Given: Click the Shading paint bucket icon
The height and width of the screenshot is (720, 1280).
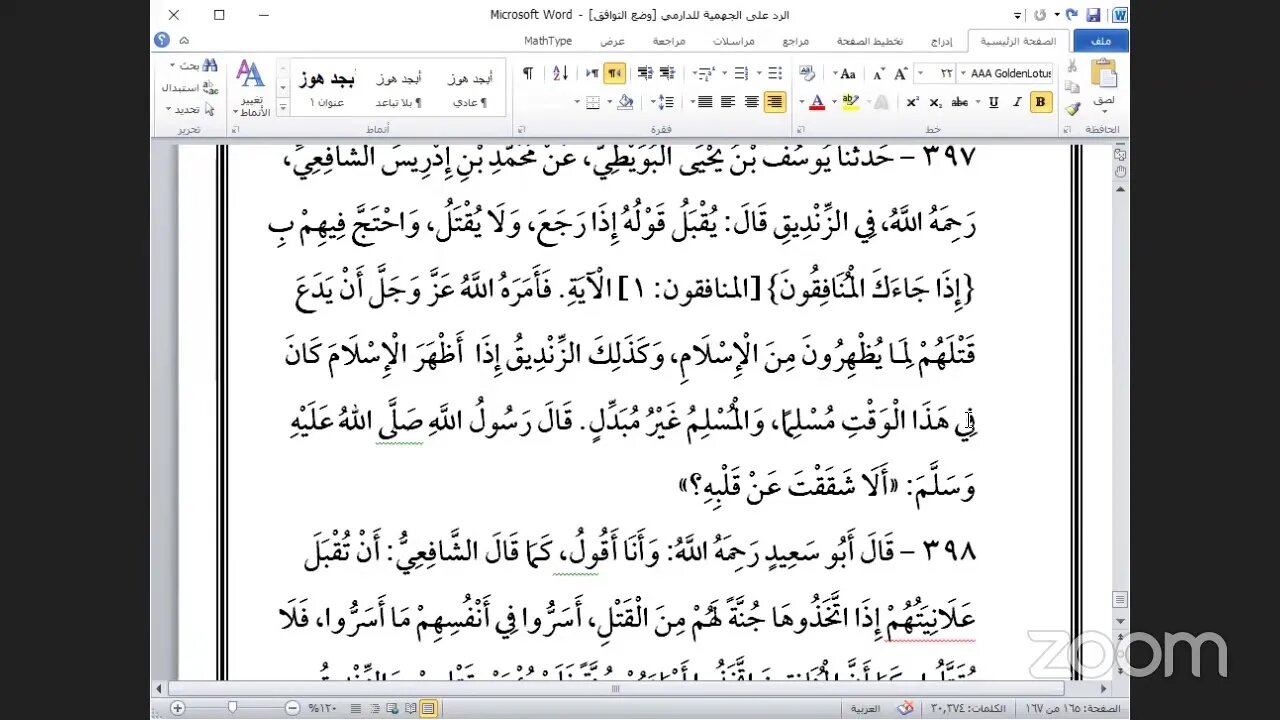Looking at the screenshot, I should tap(626, 102).
